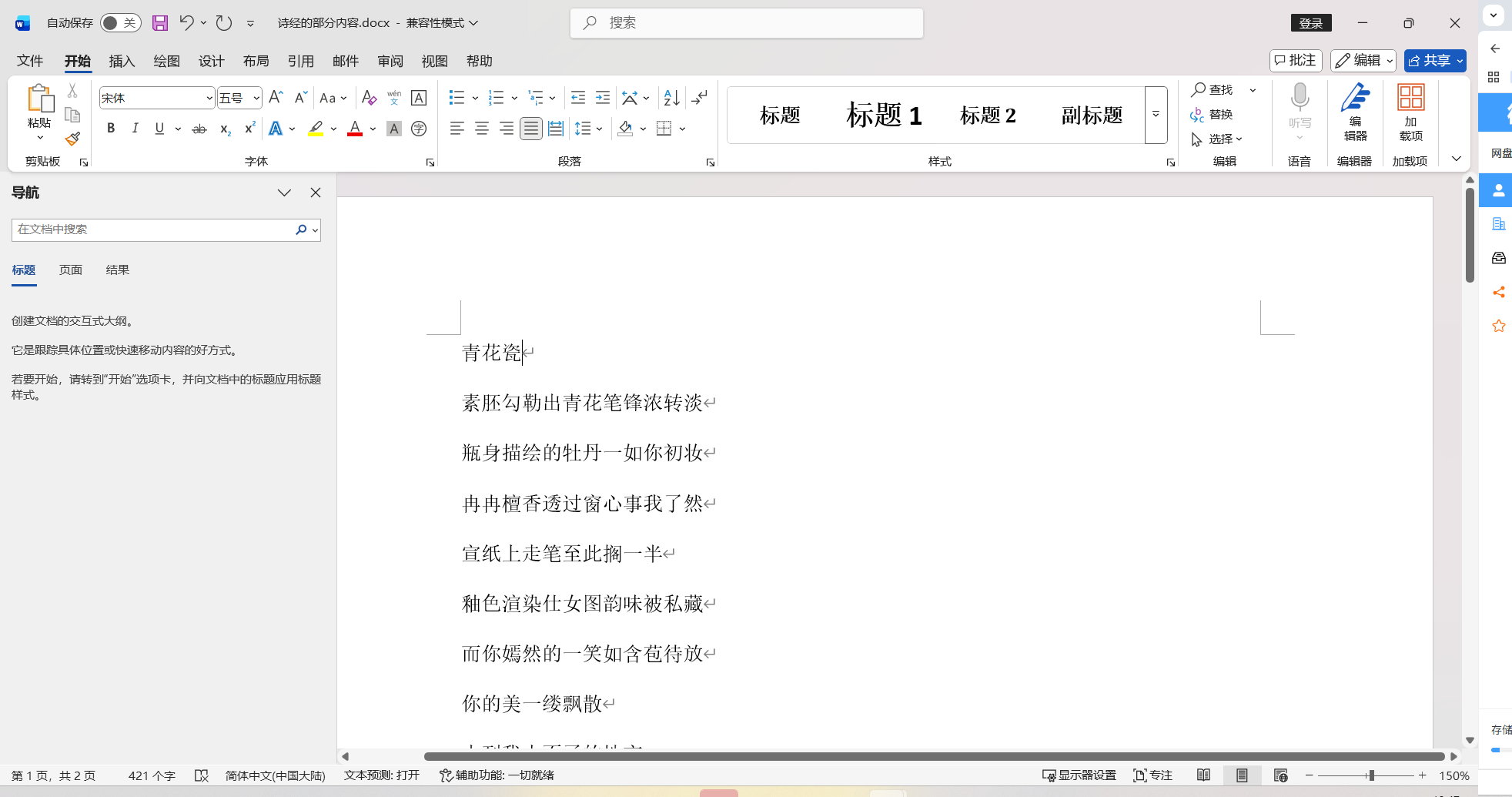Clear all formatting with eraser icon

(x=370, y=98)
